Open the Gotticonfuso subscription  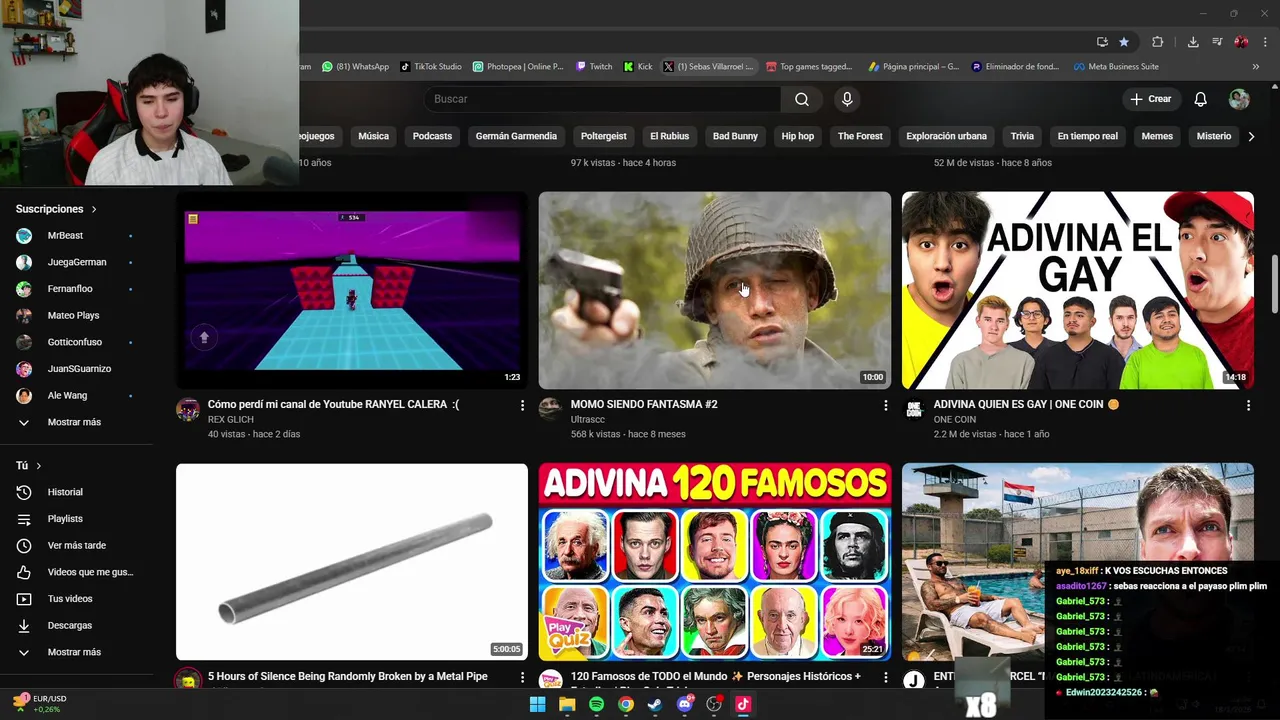[x=76, y=342]
